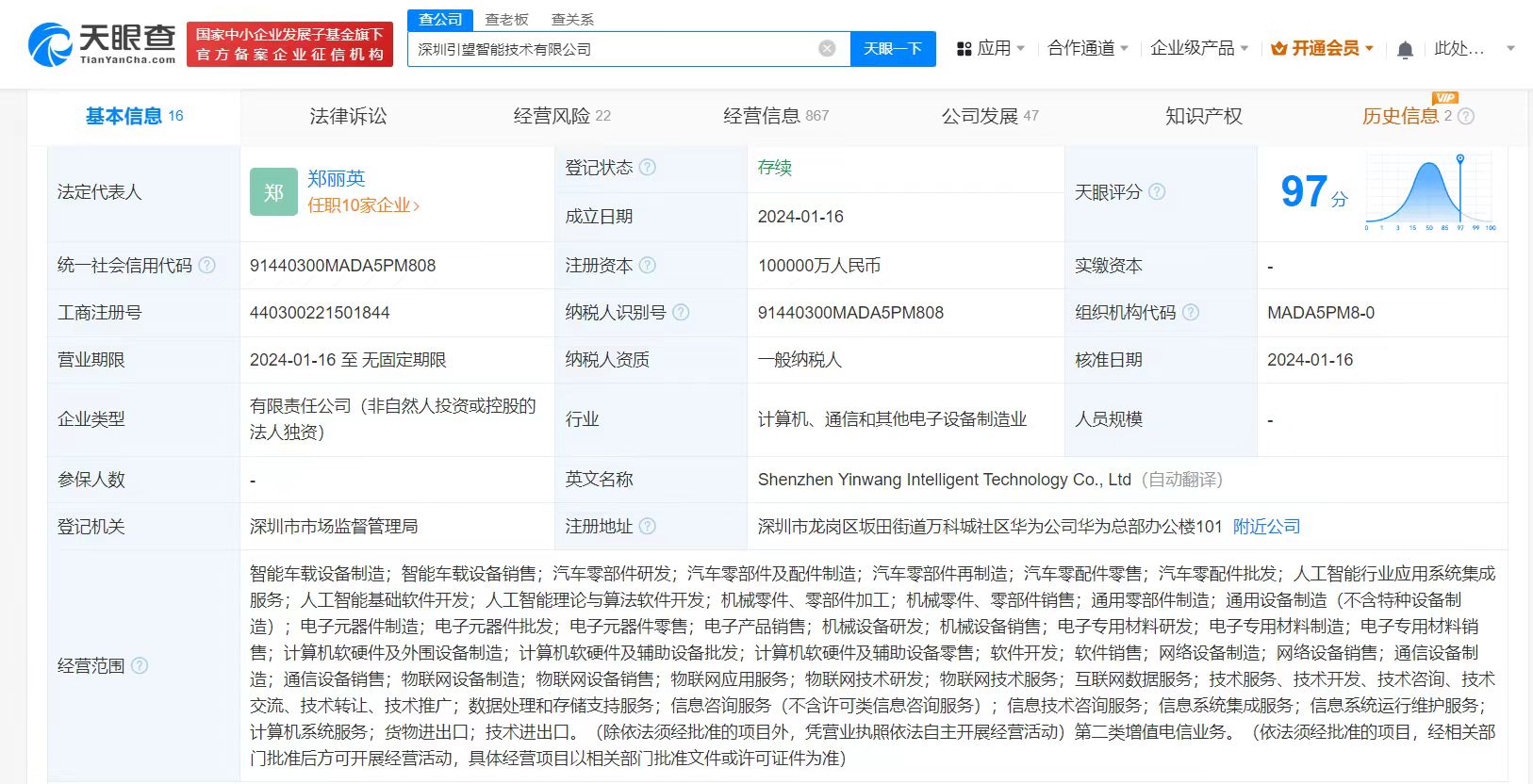Select the 公司发展 tab
This screenshot has height=784, width=1533.
click(x=990, y=117)
